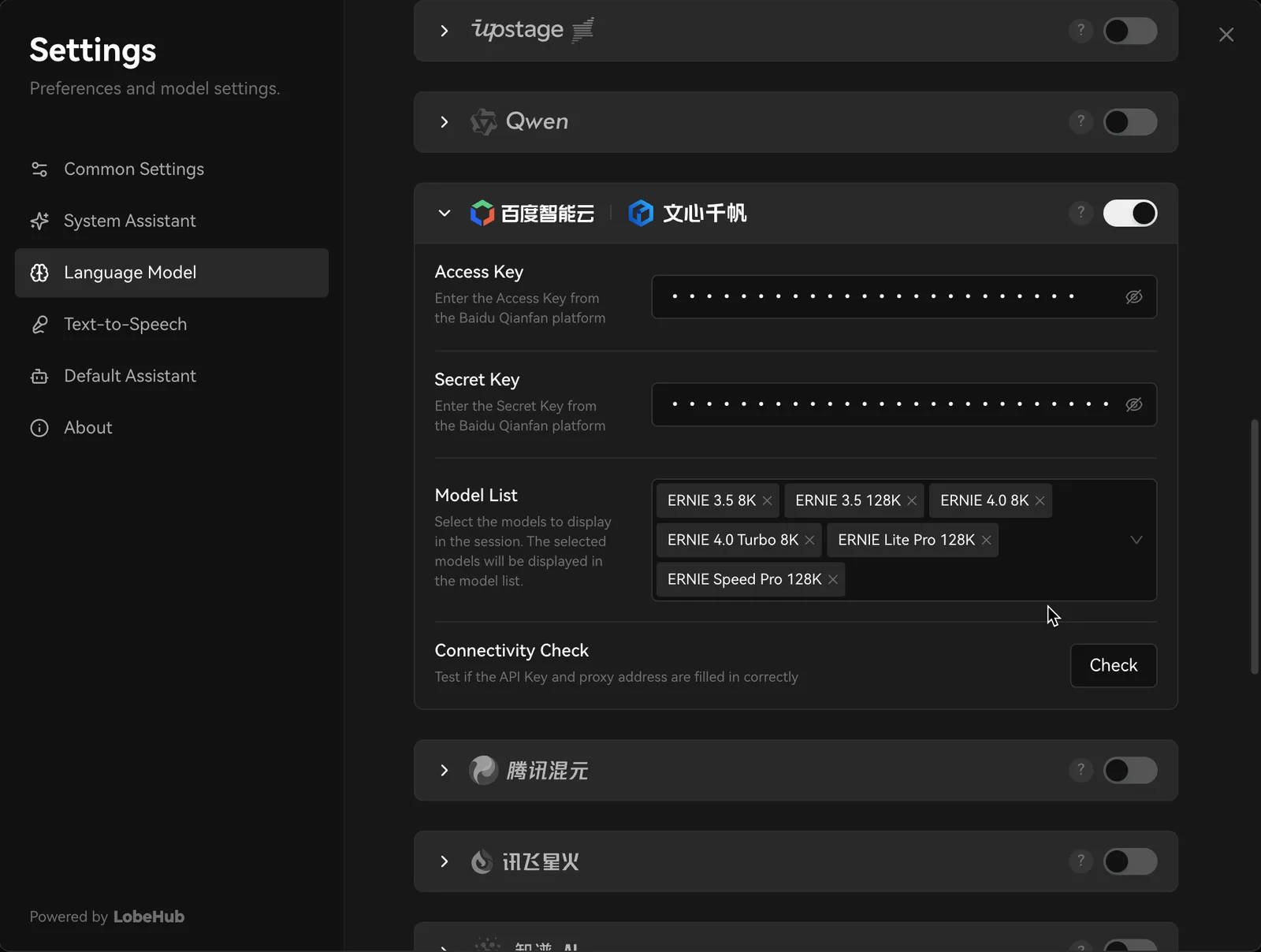Open the About page
1261x952 pixels.
[172, 427]
